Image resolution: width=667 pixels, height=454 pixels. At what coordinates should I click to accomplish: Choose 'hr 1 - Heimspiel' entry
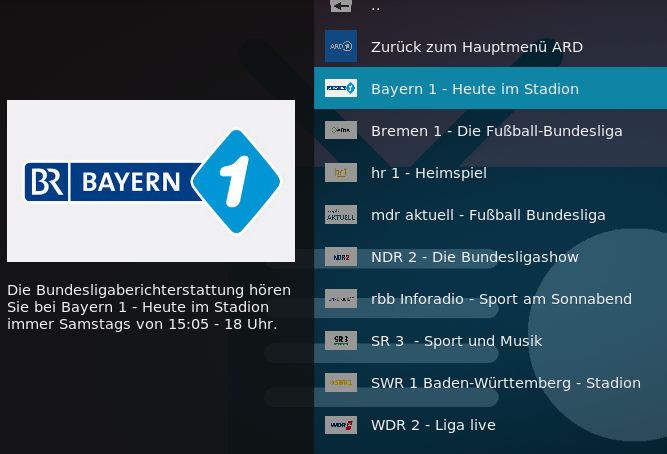click(x=490, y=172)
